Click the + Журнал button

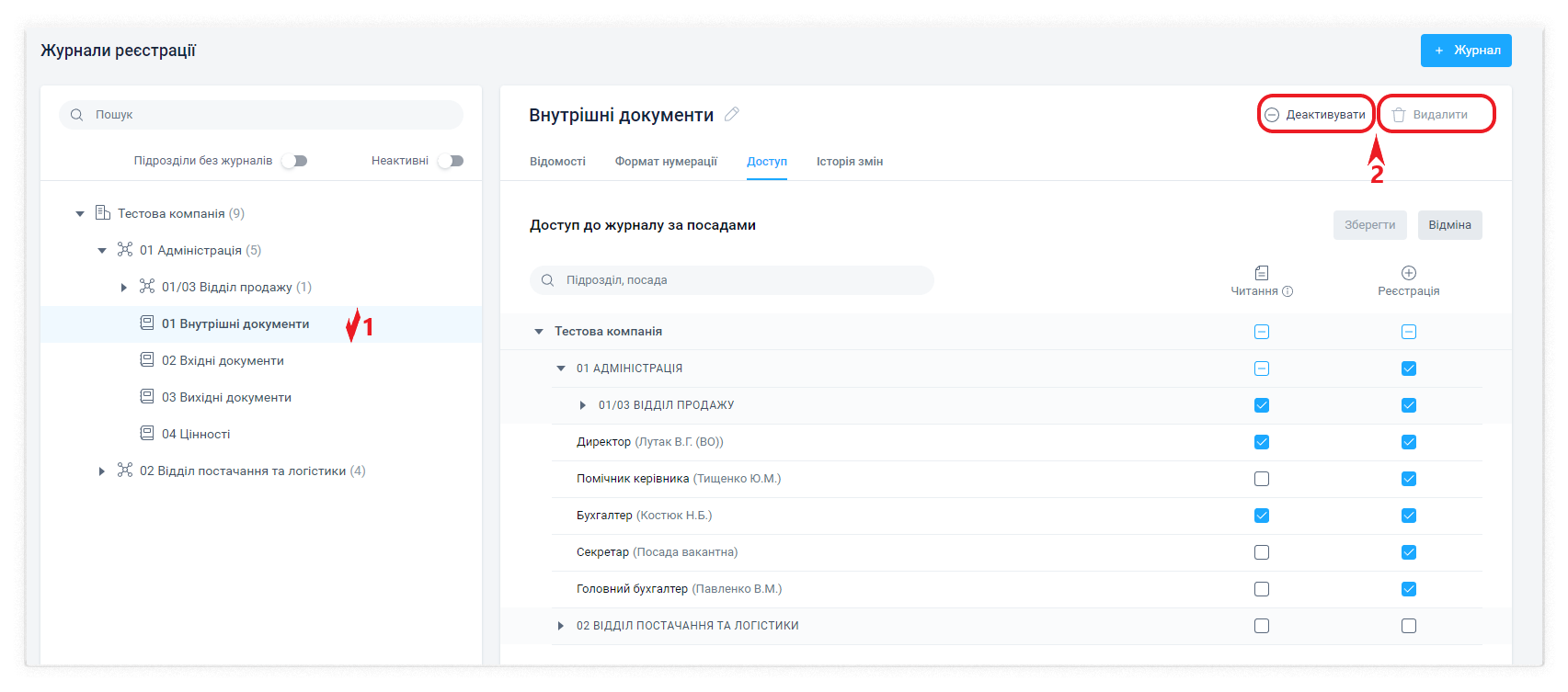[1465, 51]
